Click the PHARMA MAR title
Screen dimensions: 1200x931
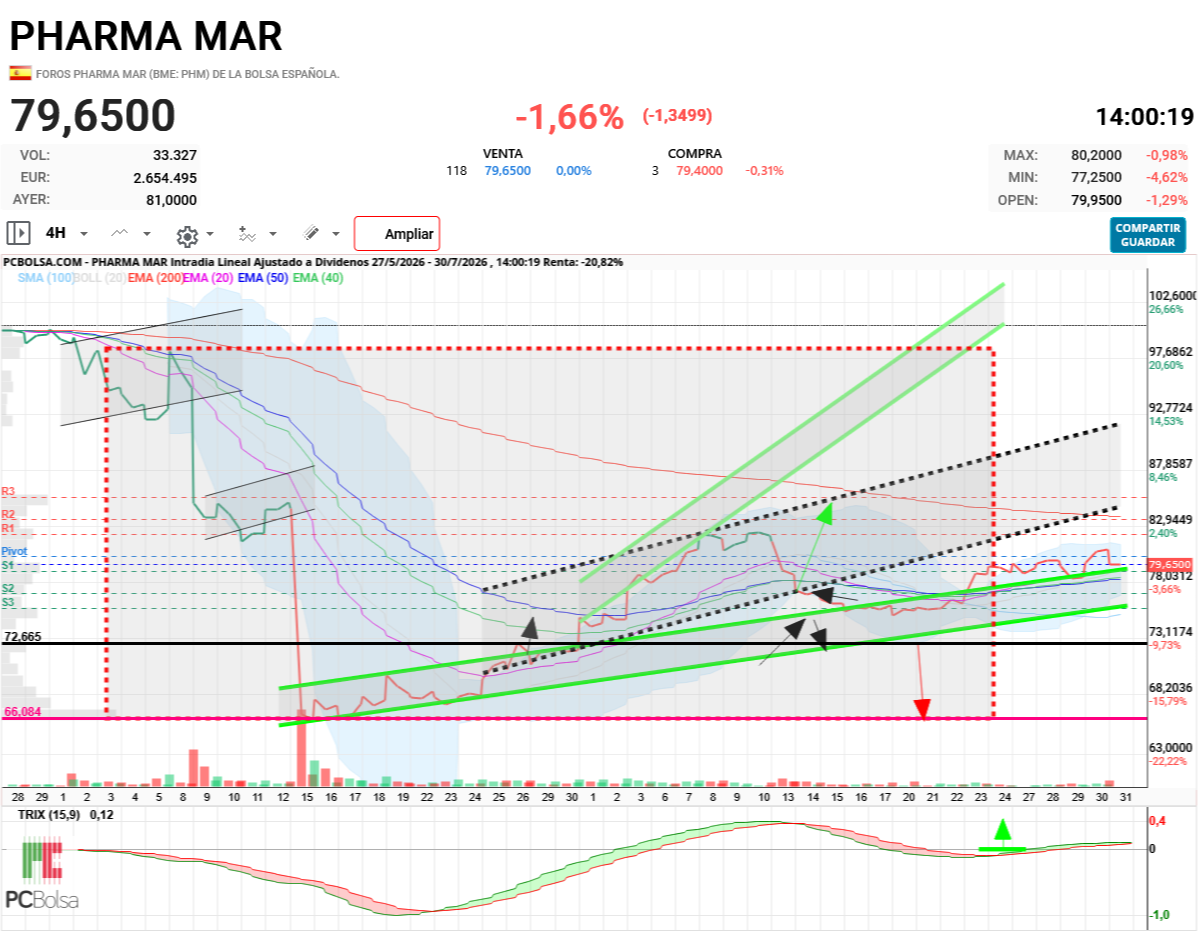coord(146,36)
